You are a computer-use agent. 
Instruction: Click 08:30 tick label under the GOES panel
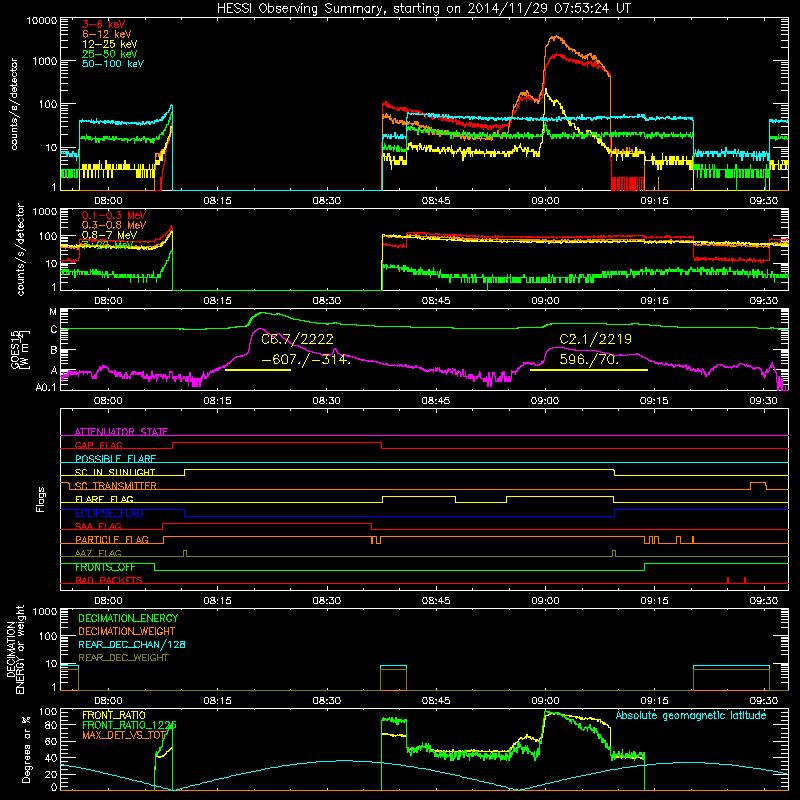(327, 401)
